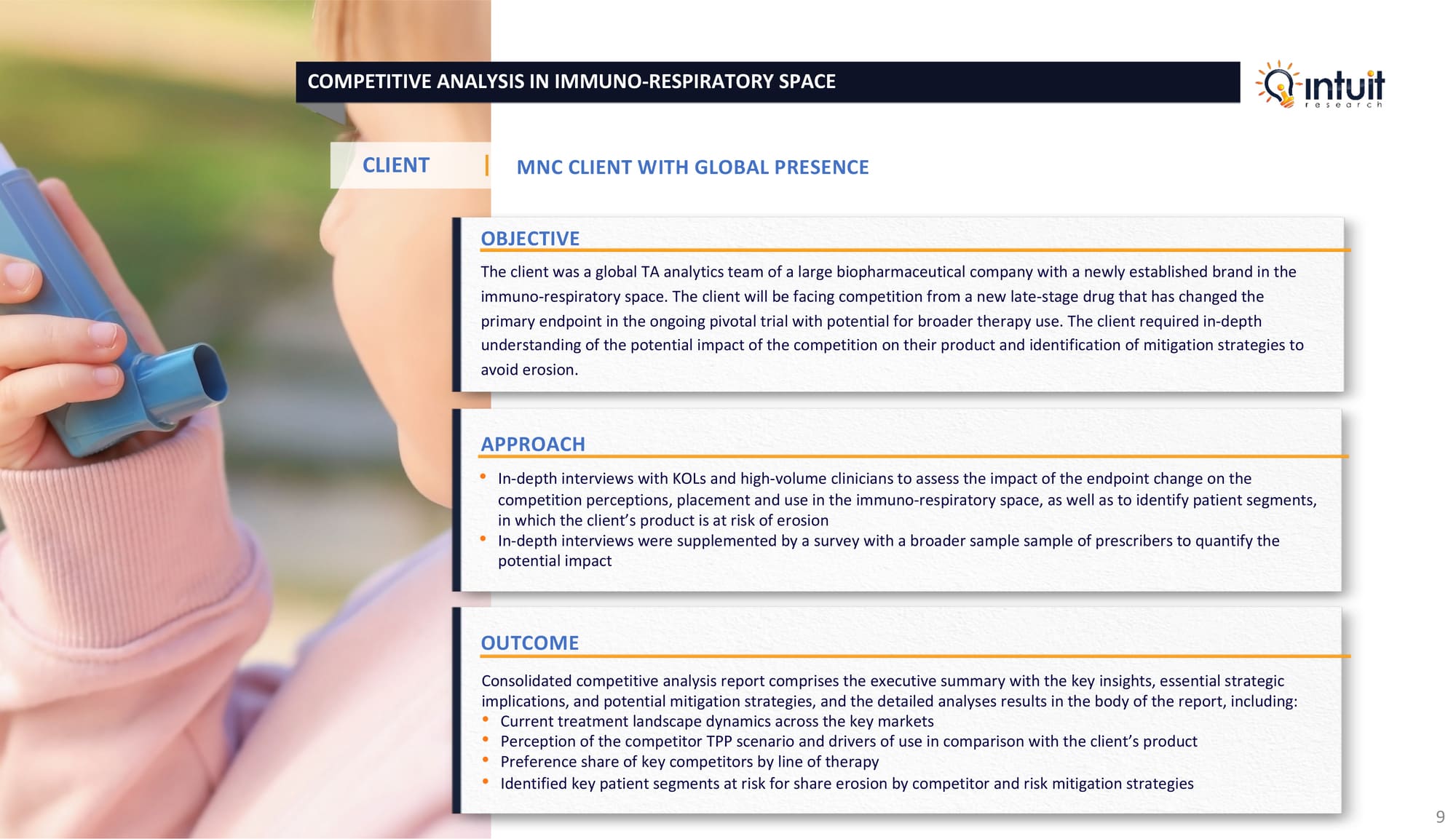Select the CLIENT label box
The height and width of the screenshot is (839, 1456).
click(397, 165)
